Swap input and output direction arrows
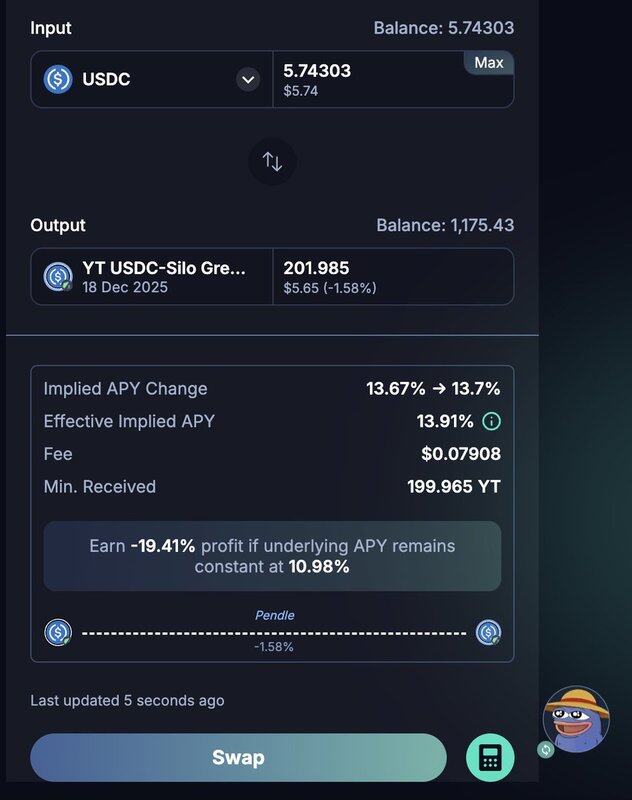632x800 pixels. point(272,162)
